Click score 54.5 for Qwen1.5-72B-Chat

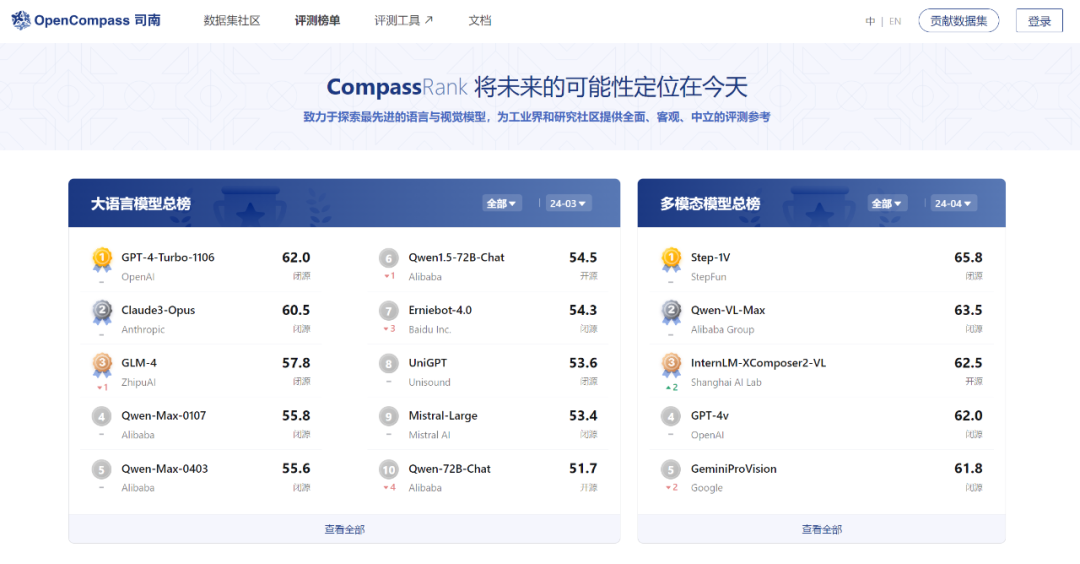point(583,258)
